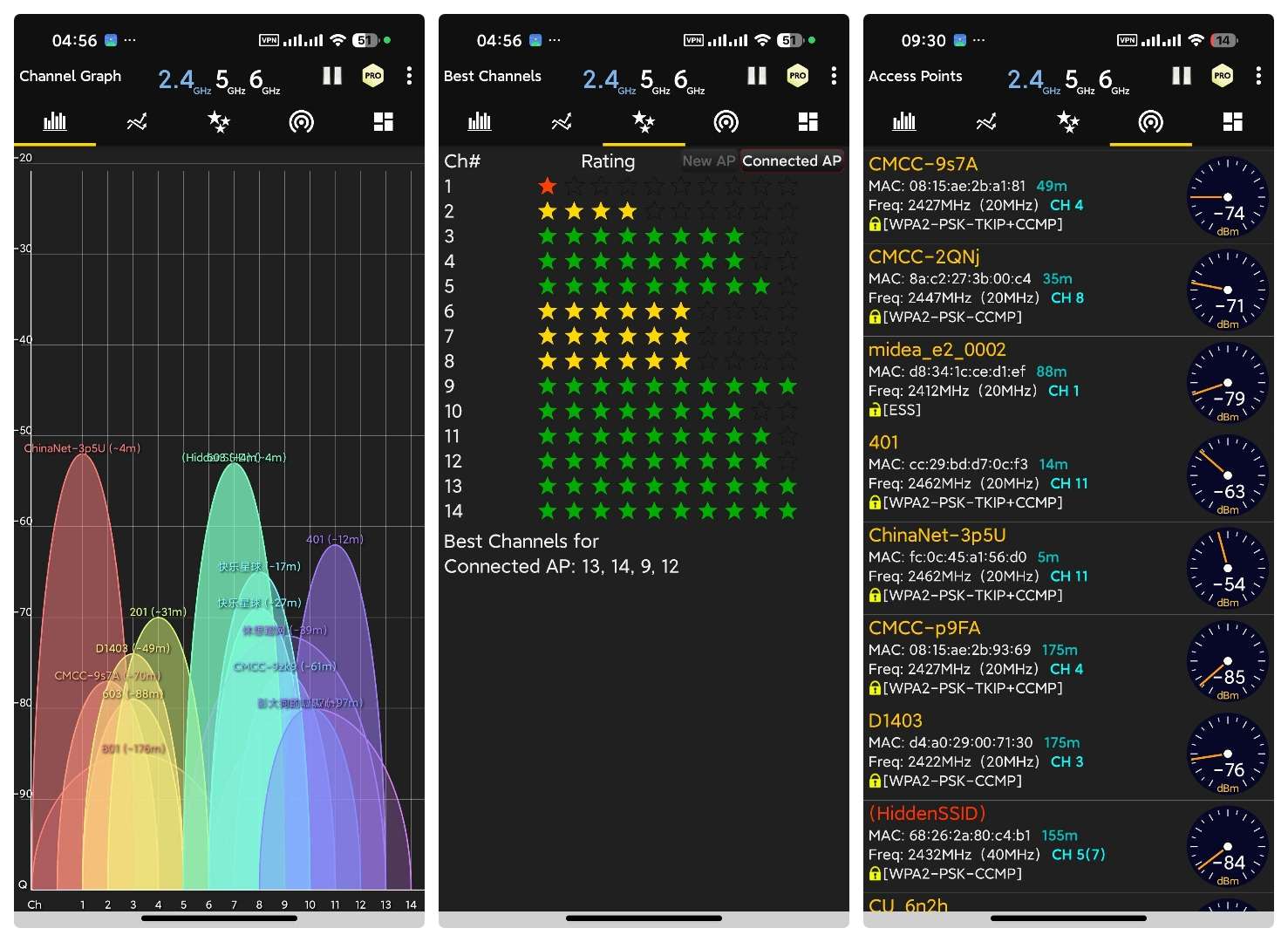The width and height of the screenshot is (1288, 942).
Task: Tap -85 dBm gauge for CMCC-p9FA
Action: tap(1228, 660)
